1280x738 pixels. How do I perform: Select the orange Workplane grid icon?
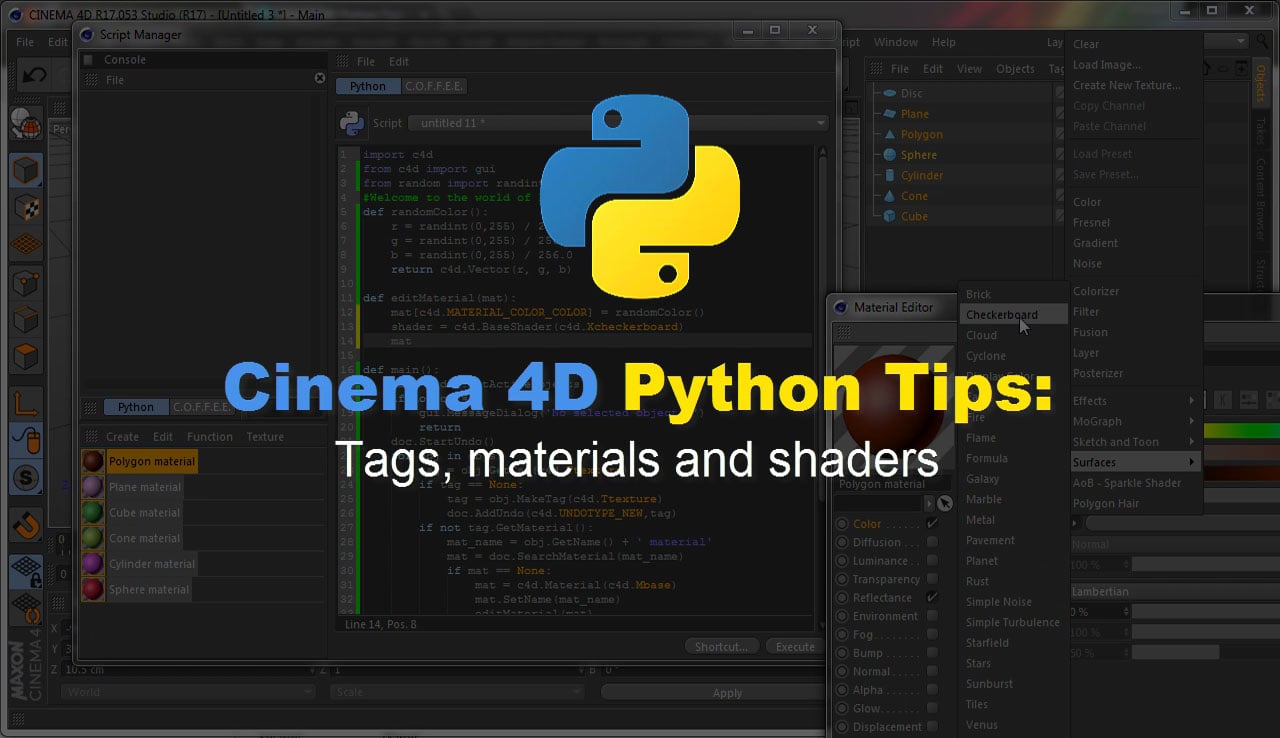(26, 245)
